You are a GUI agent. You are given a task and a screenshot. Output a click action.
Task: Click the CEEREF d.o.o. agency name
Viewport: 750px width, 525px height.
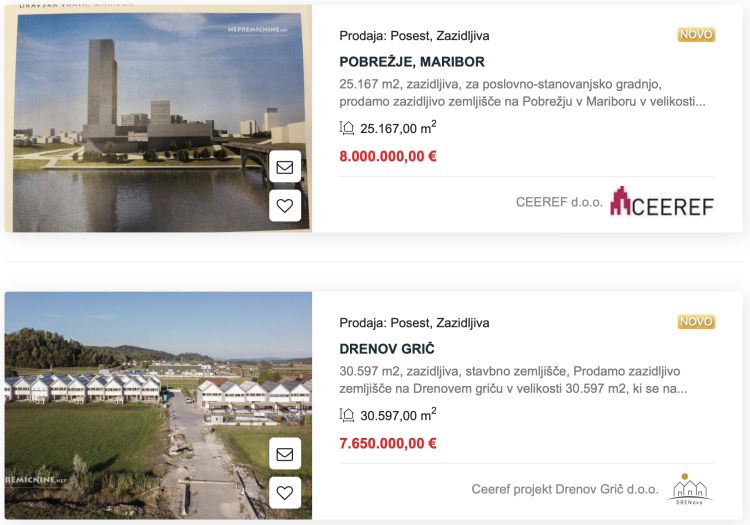point(559,202)
